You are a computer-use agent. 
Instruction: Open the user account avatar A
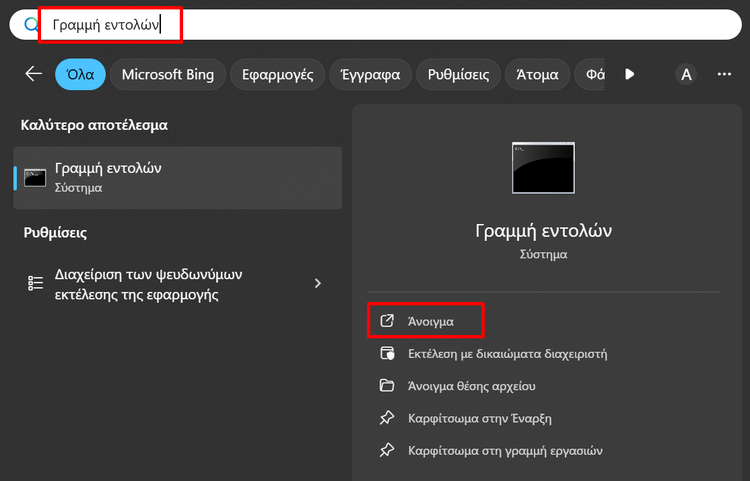click(686, 74)
